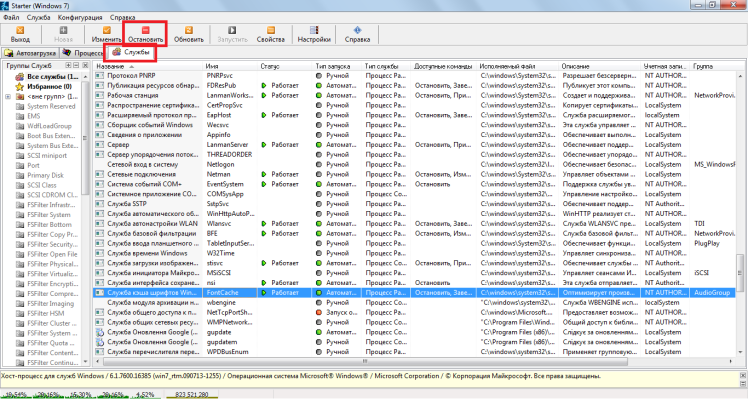Viewport: 748px width, 399px height.
Task: Sort by the Доступные команды column header
Action: [x=444, y=66]
